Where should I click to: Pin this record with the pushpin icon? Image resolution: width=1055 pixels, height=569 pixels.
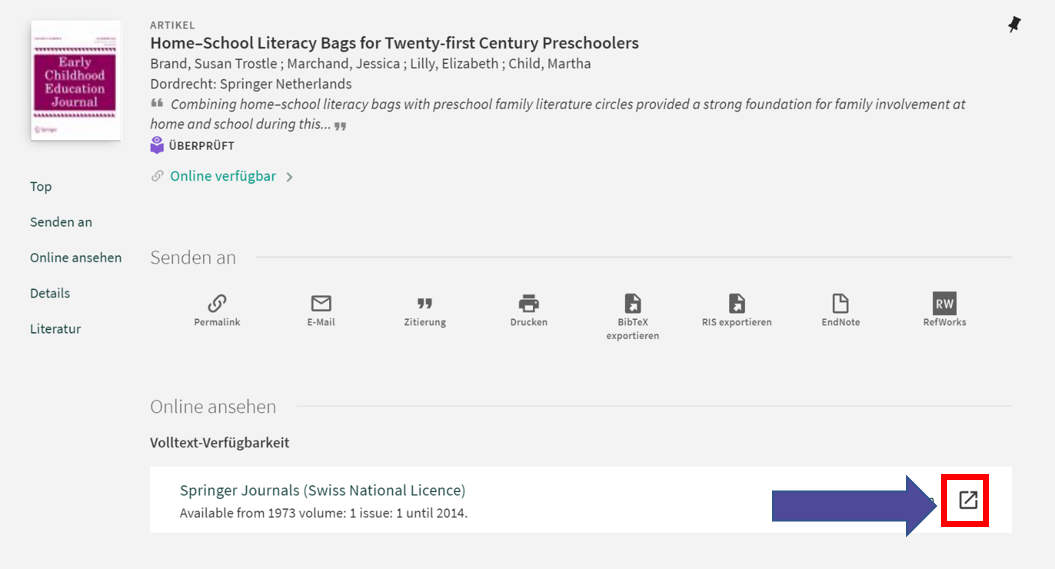(x=1014, y=25)
